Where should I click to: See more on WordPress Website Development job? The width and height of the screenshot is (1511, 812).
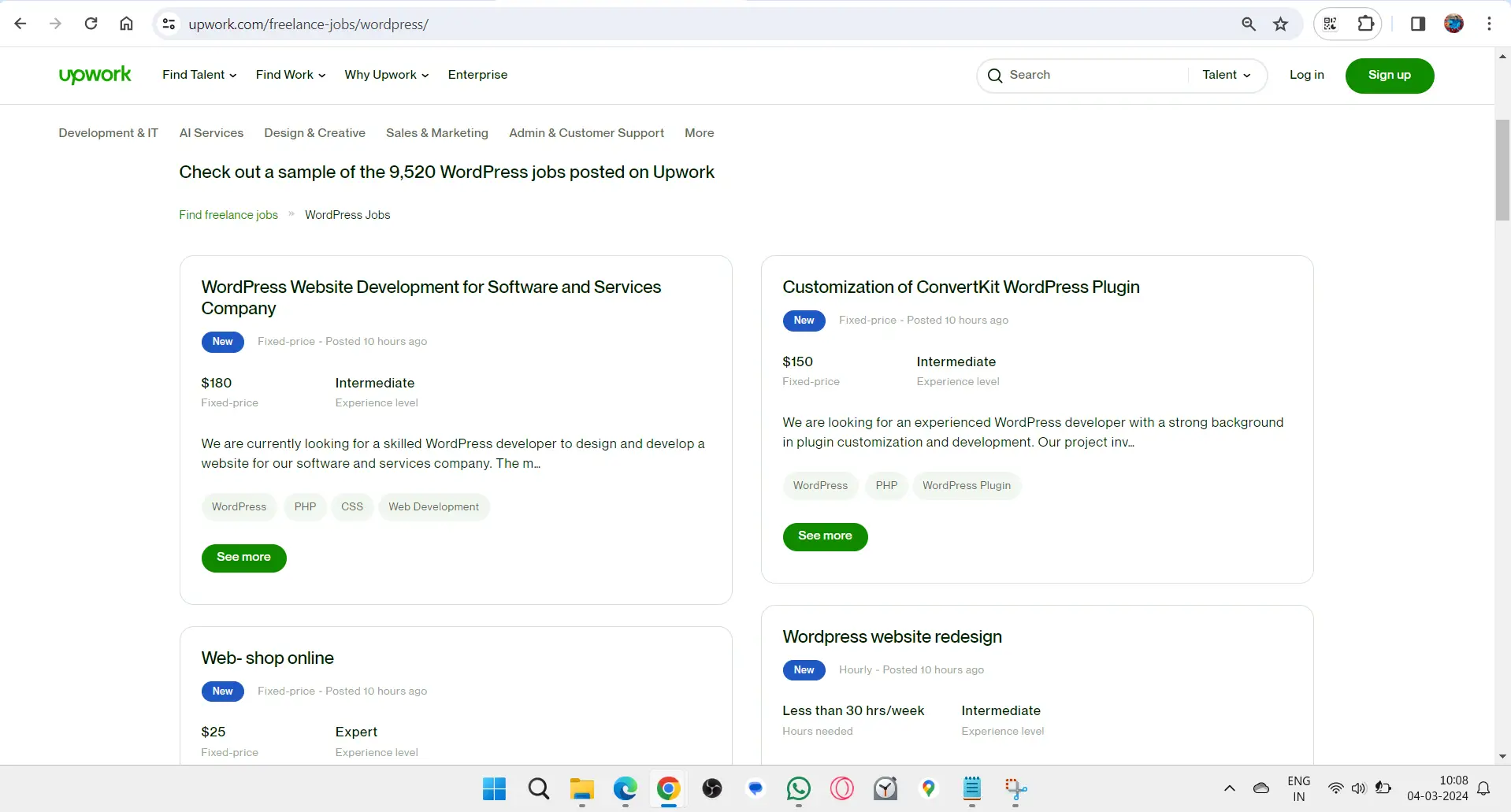pyautogui.click(x=243, y=558)
